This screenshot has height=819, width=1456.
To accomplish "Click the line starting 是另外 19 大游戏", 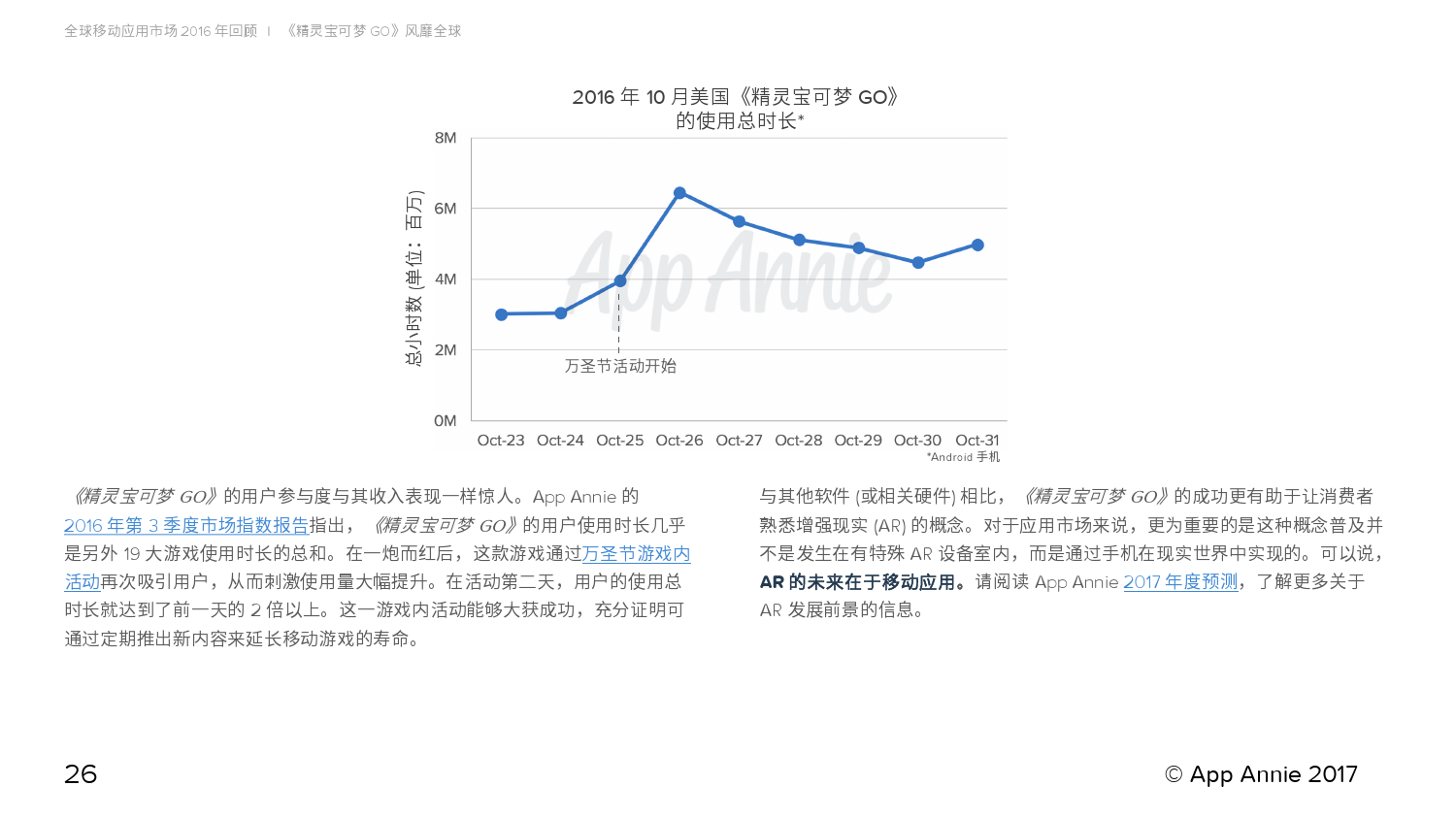I will [x=378, y=553].
